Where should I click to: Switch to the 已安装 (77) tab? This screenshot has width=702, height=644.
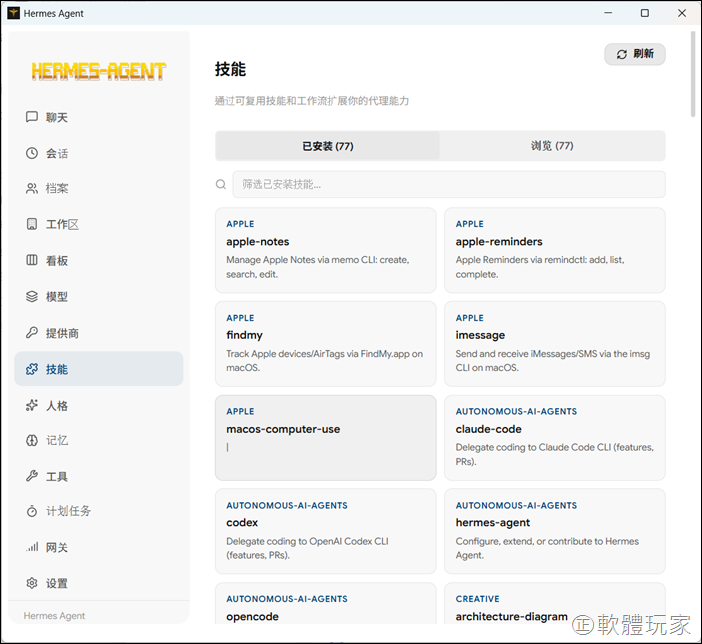[x=327, y=146]
